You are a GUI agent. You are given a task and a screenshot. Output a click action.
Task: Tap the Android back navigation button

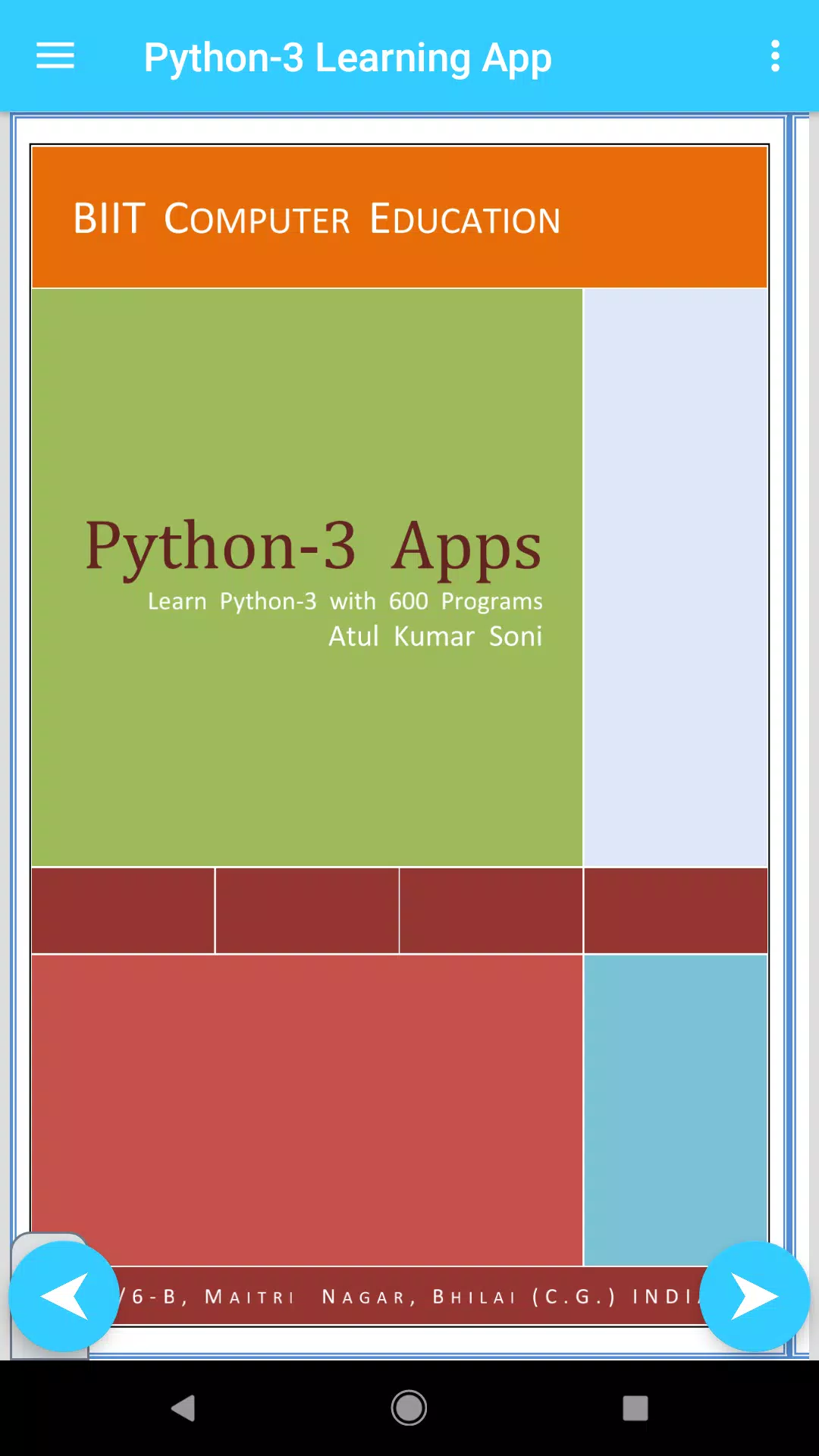pyautogui.click(x=183, y=1408)
